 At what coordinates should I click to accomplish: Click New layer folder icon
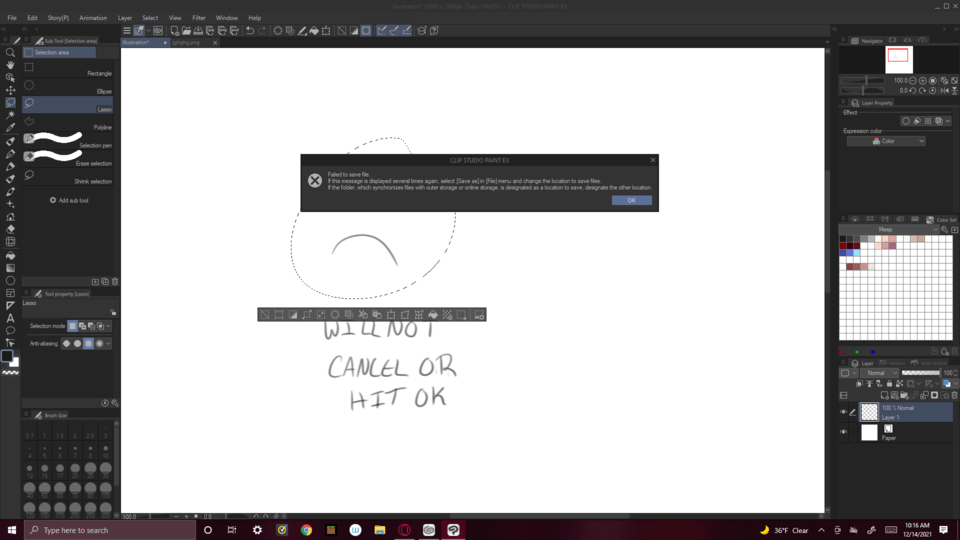pyautogui.click(x=905, y=396)
